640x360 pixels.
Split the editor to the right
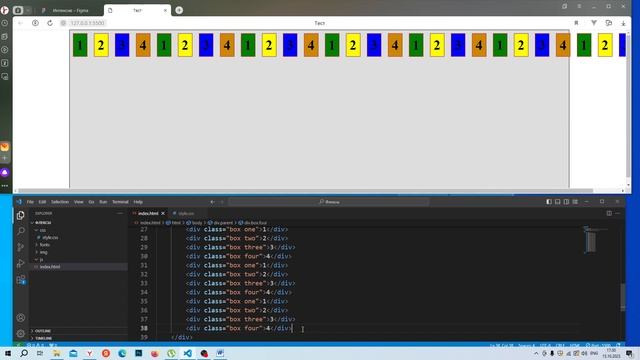point(609,213)
